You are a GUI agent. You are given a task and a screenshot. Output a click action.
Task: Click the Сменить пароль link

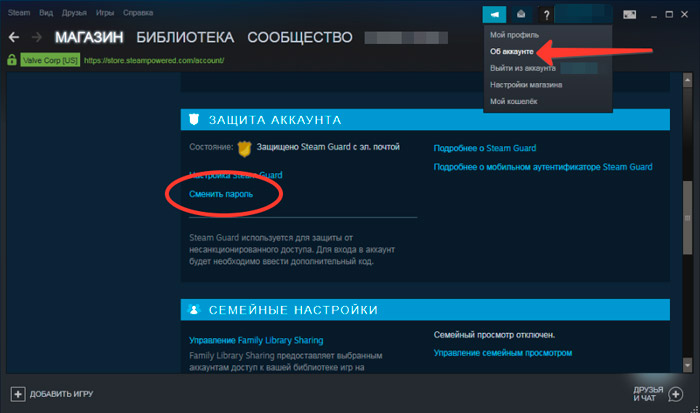coord(221,194)
